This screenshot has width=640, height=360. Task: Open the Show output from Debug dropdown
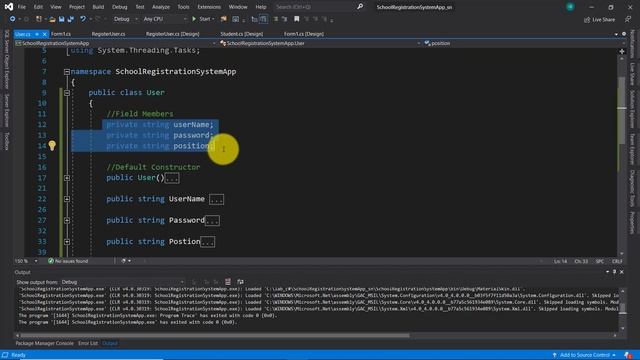(x=122, y=282)
